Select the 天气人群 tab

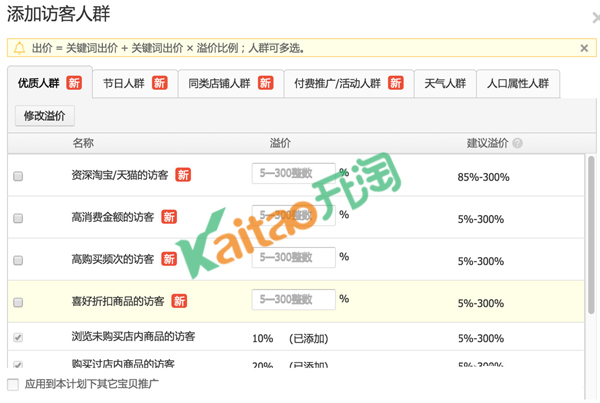coord(445,83)
